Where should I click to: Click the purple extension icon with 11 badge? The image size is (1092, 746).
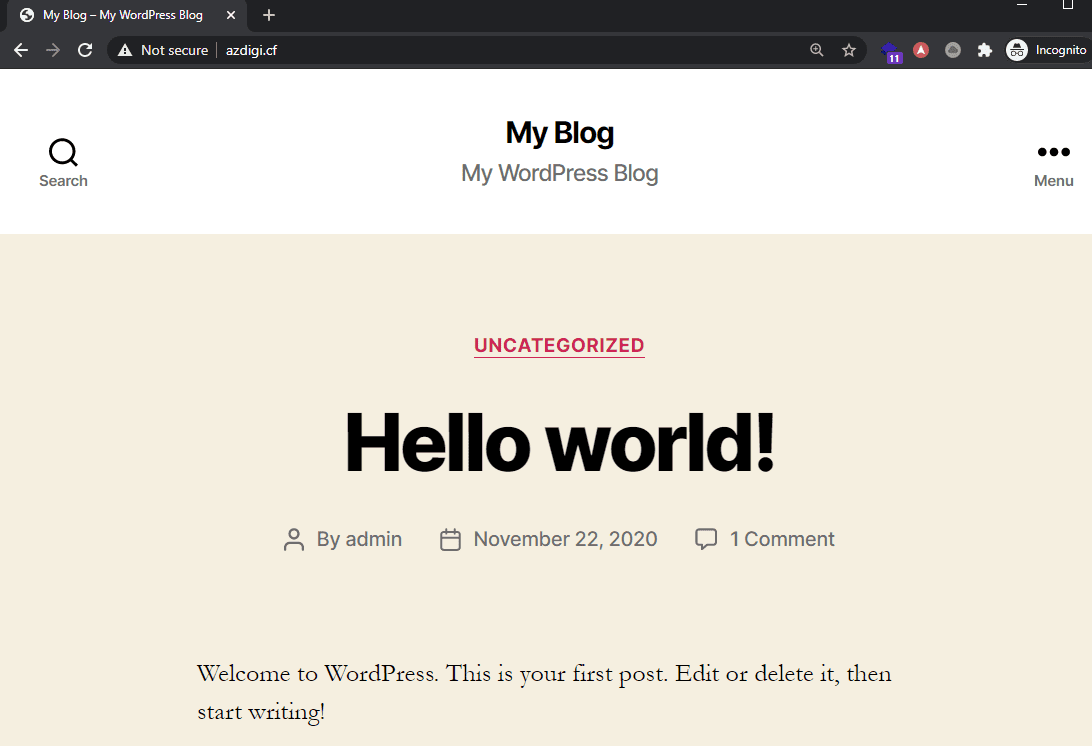click(890, 51)
